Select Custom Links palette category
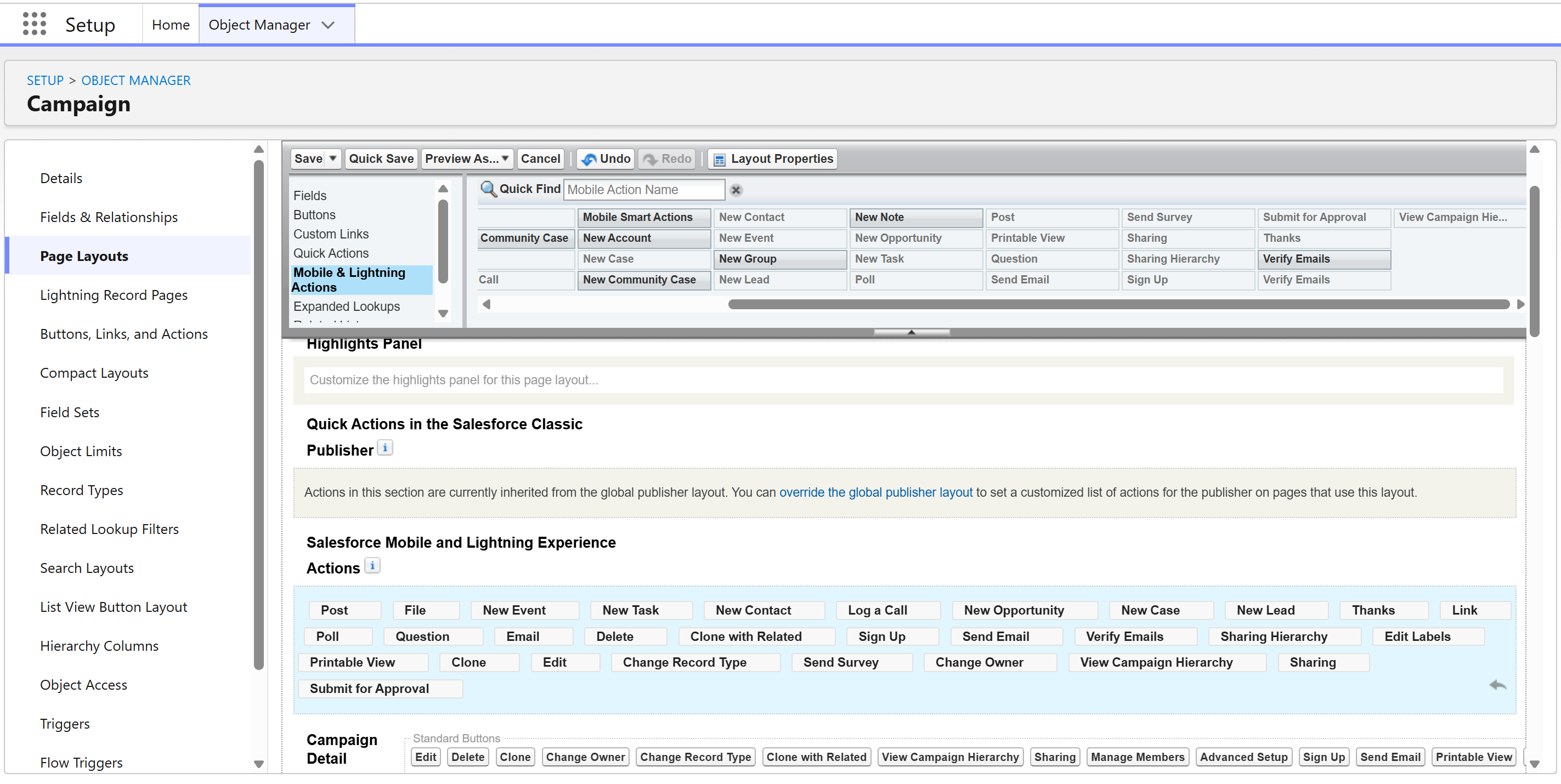 [x=331, y=234]
